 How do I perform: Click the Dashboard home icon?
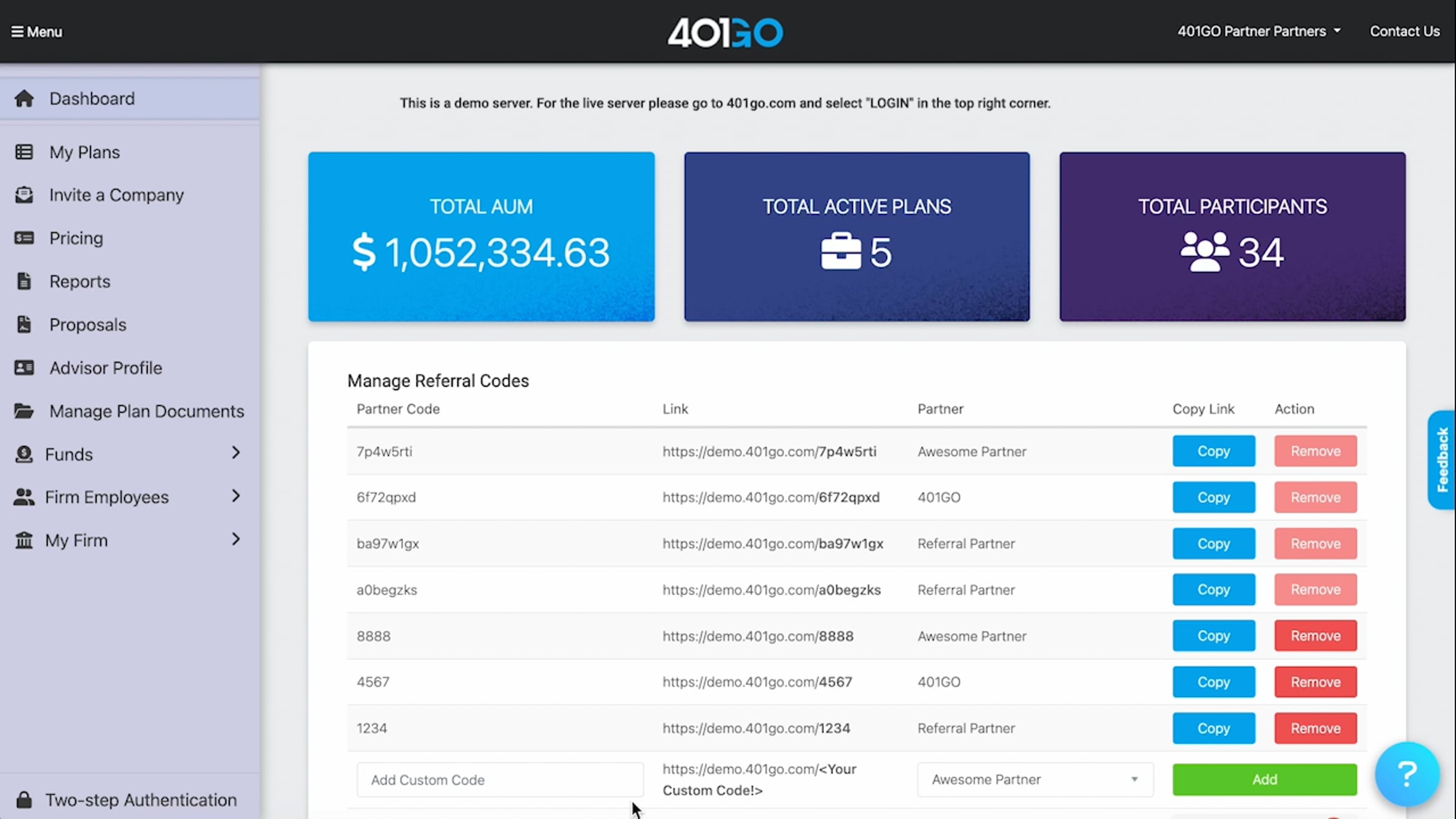click(24, 99)
